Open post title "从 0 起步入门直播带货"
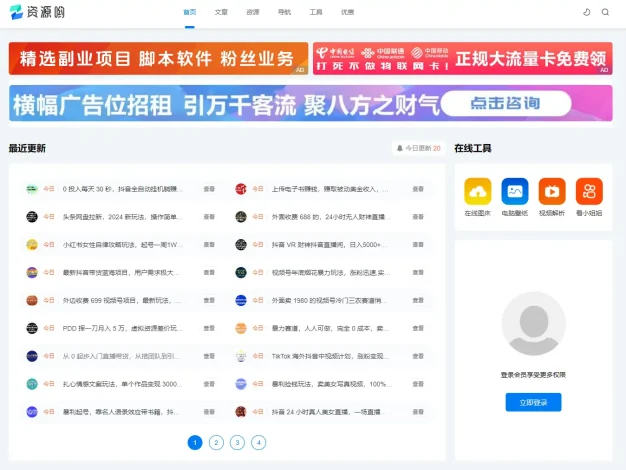 click(121, 356)
